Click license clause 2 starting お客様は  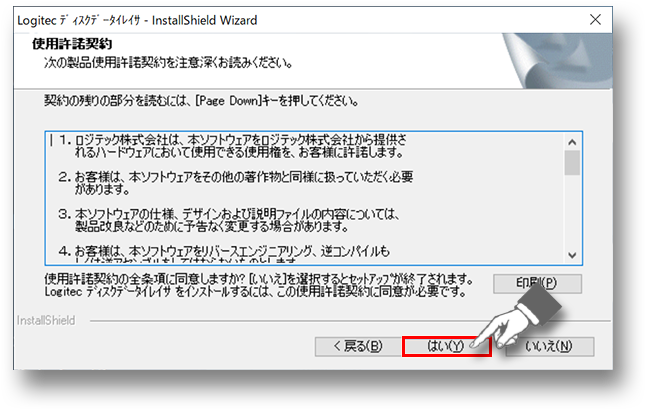pos(236,183)
